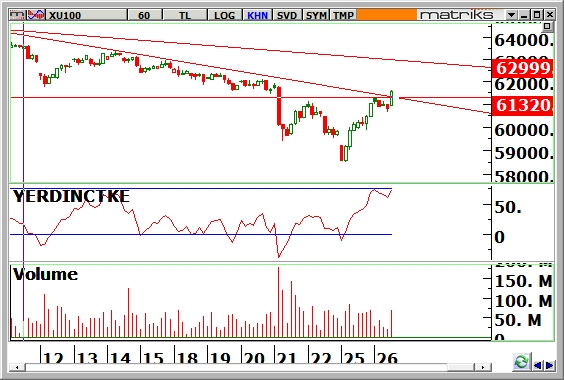Screen dimensions: 564x380
Task: Click the 150. M volume axis label
Action: pos(524,281)
